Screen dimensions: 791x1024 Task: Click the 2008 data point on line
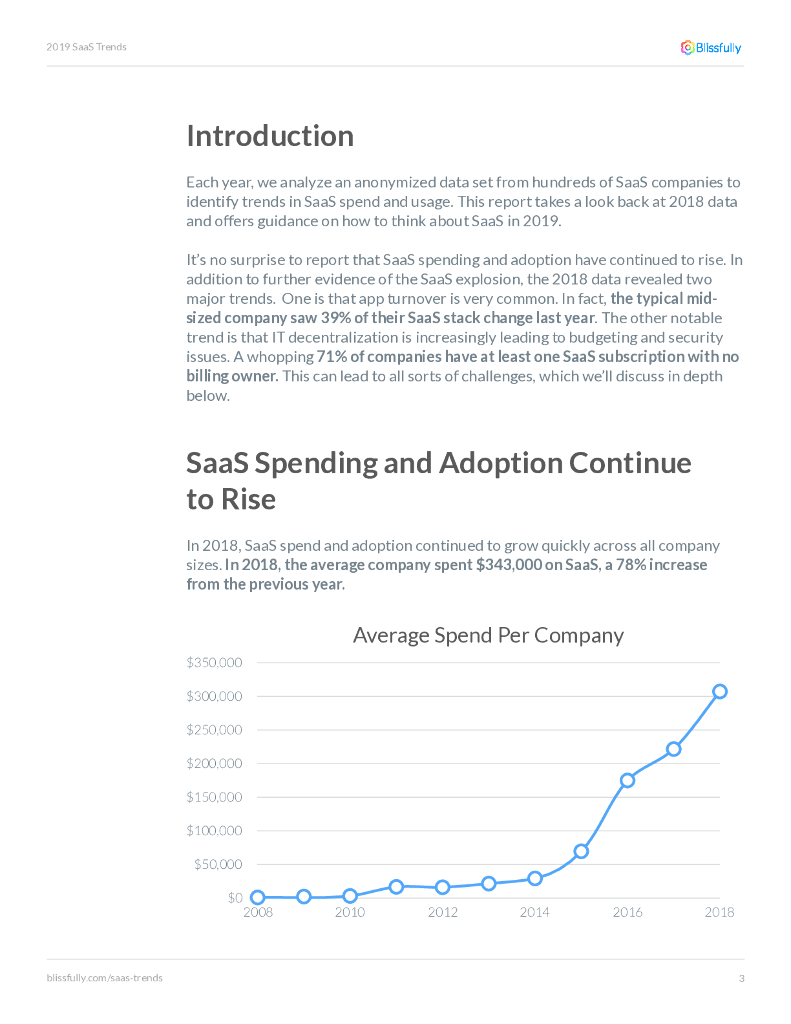pos(258,897)
